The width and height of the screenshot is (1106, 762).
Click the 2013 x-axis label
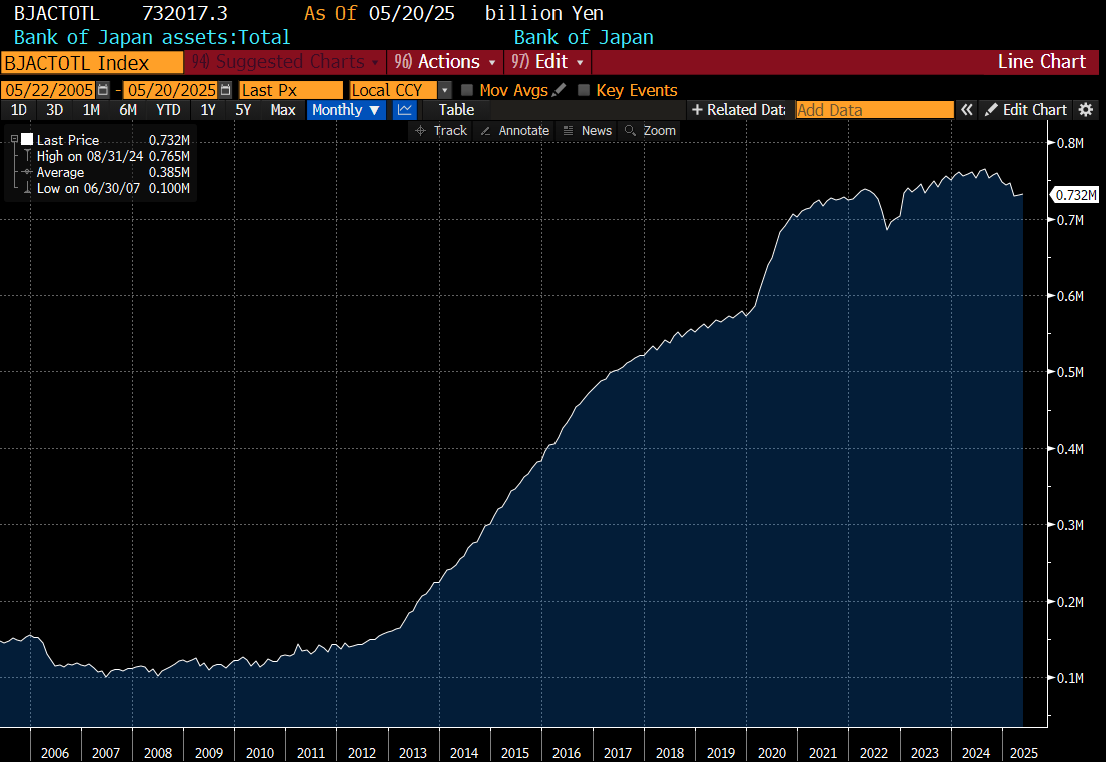413,753
